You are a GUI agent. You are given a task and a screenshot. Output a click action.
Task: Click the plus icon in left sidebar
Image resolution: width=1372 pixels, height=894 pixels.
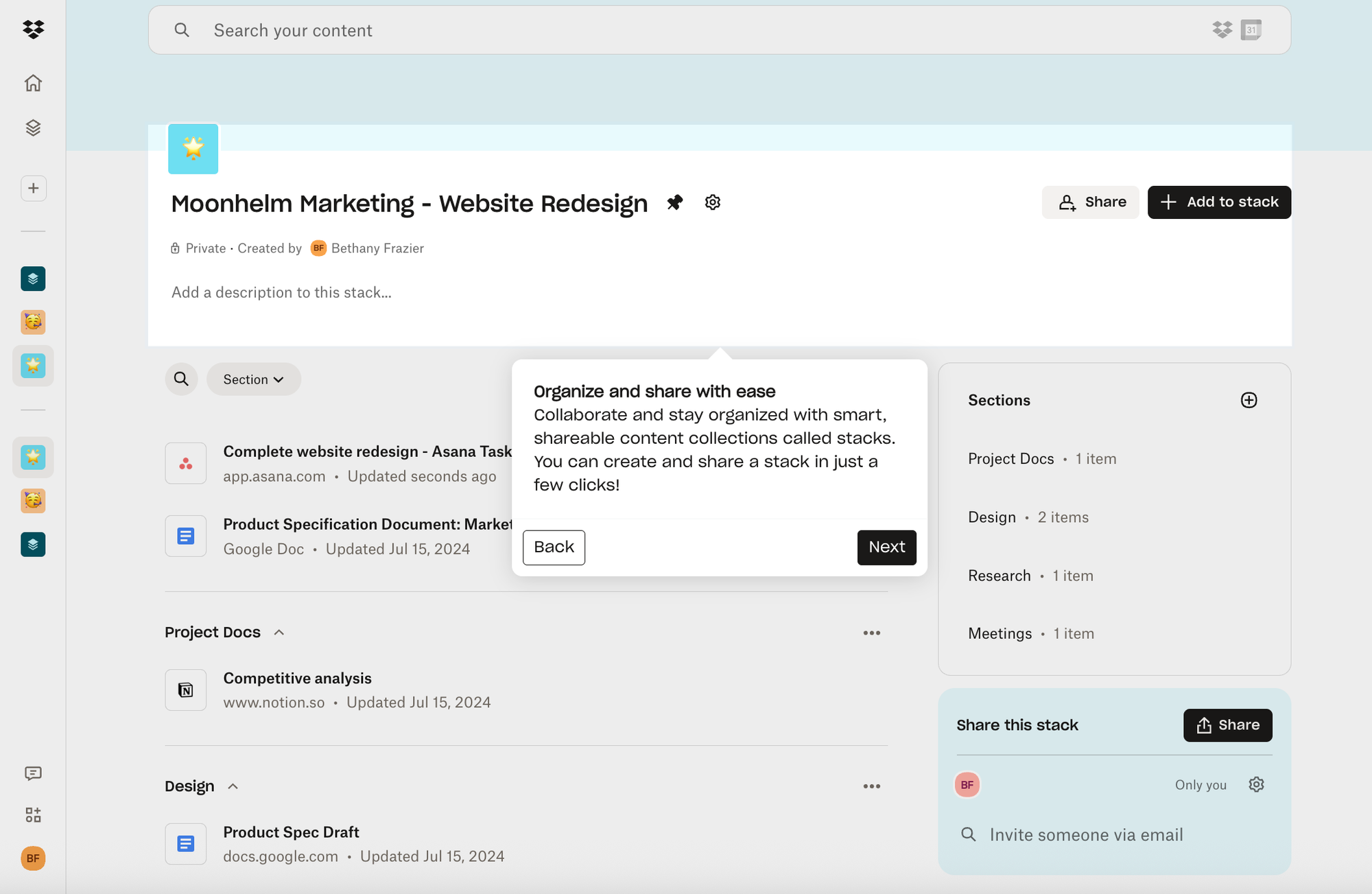click(33, 188)
